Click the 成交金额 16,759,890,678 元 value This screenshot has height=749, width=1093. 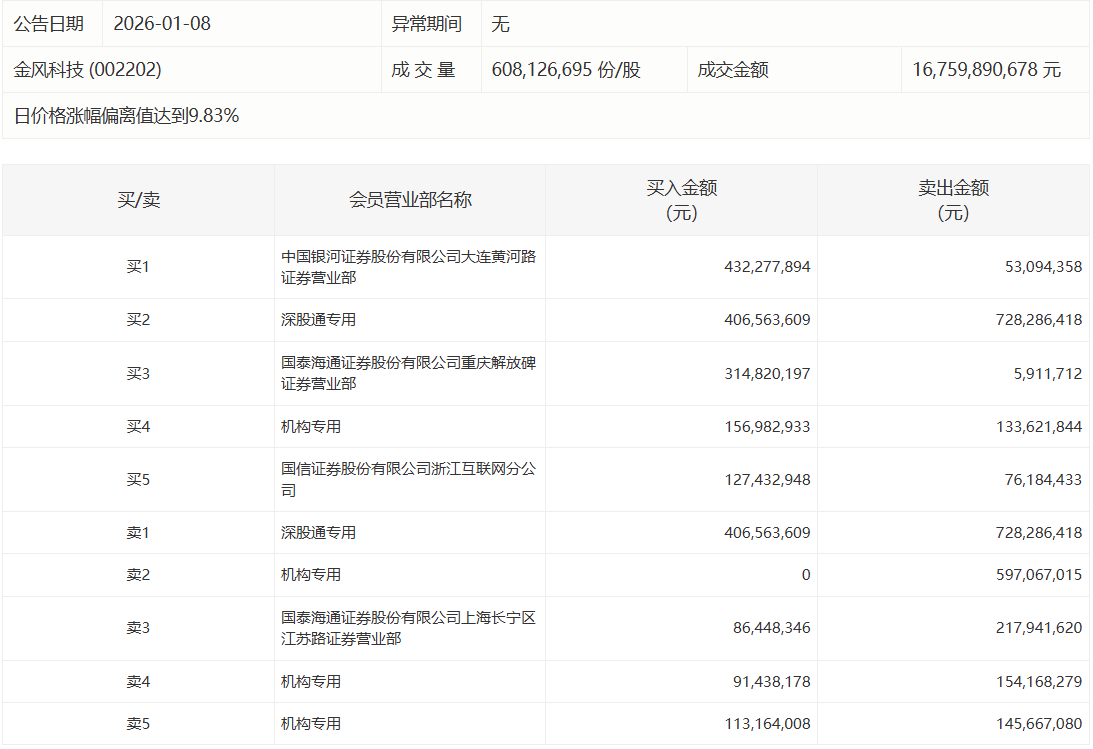click(986, 70)
